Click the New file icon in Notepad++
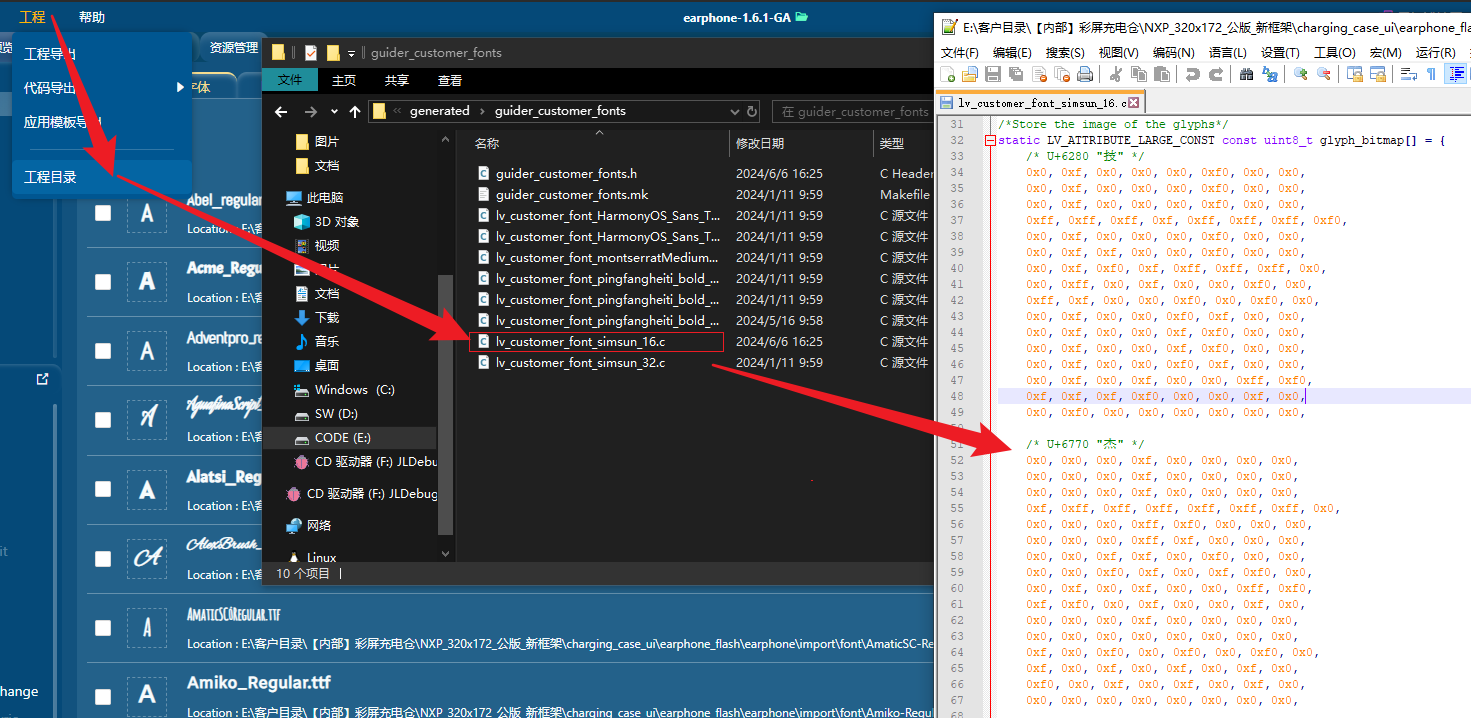The height and width of the screenshot is (718, 1471). 947,74
